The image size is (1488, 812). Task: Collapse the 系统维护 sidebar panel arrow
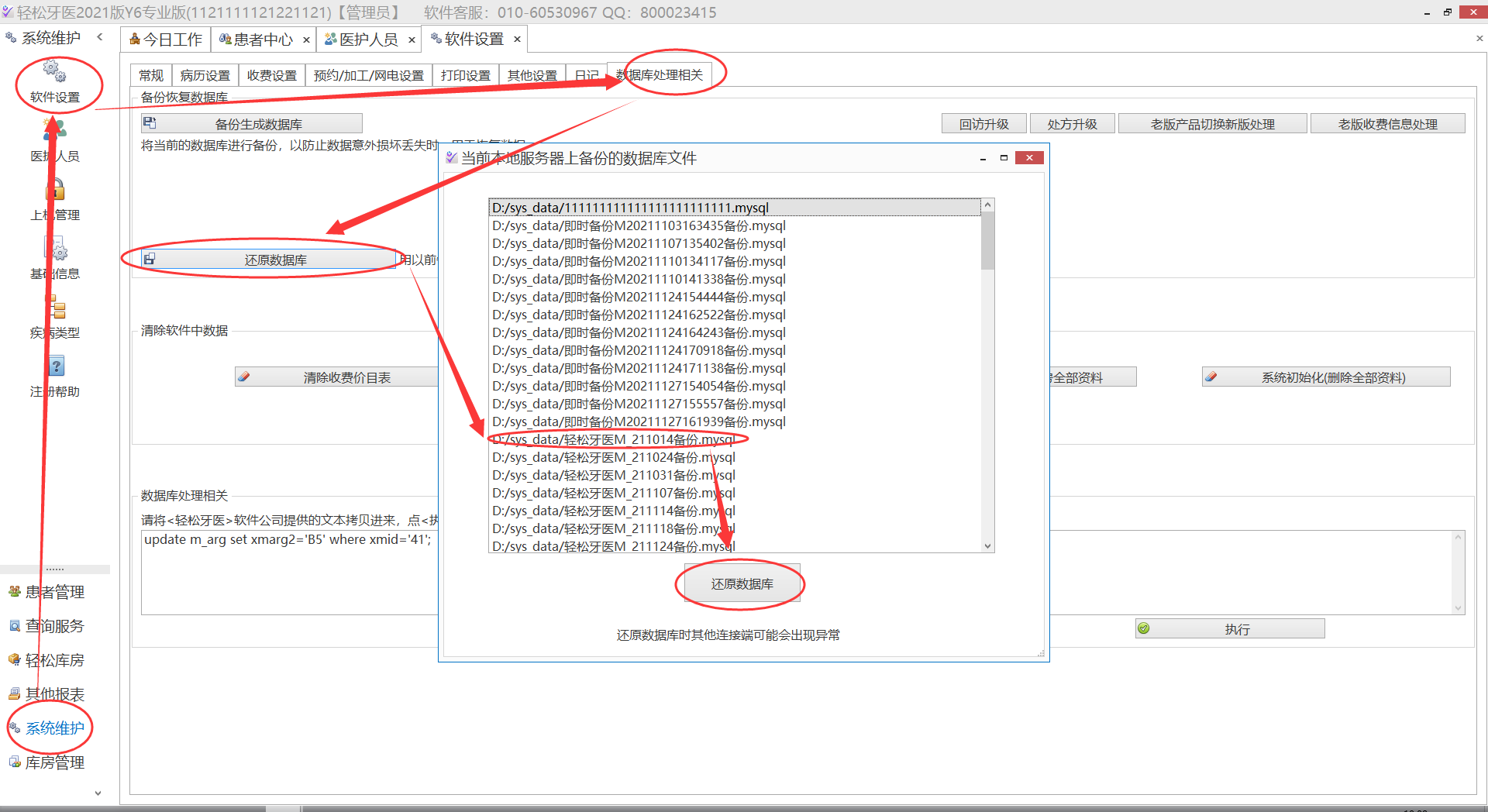coord(100,37)
